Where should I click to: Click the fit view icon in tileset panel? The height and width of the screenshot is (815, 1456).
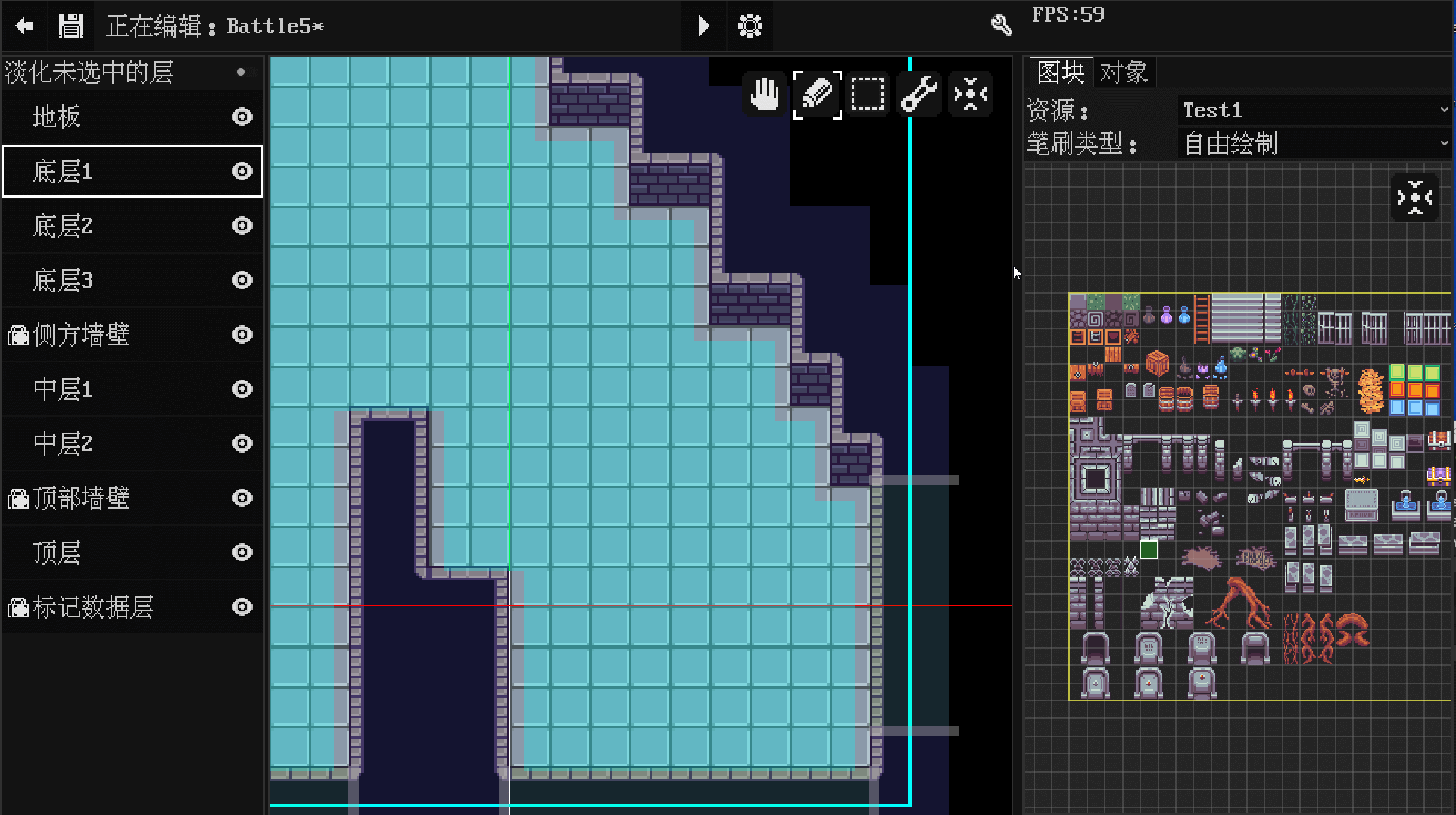coord(1414,197)
